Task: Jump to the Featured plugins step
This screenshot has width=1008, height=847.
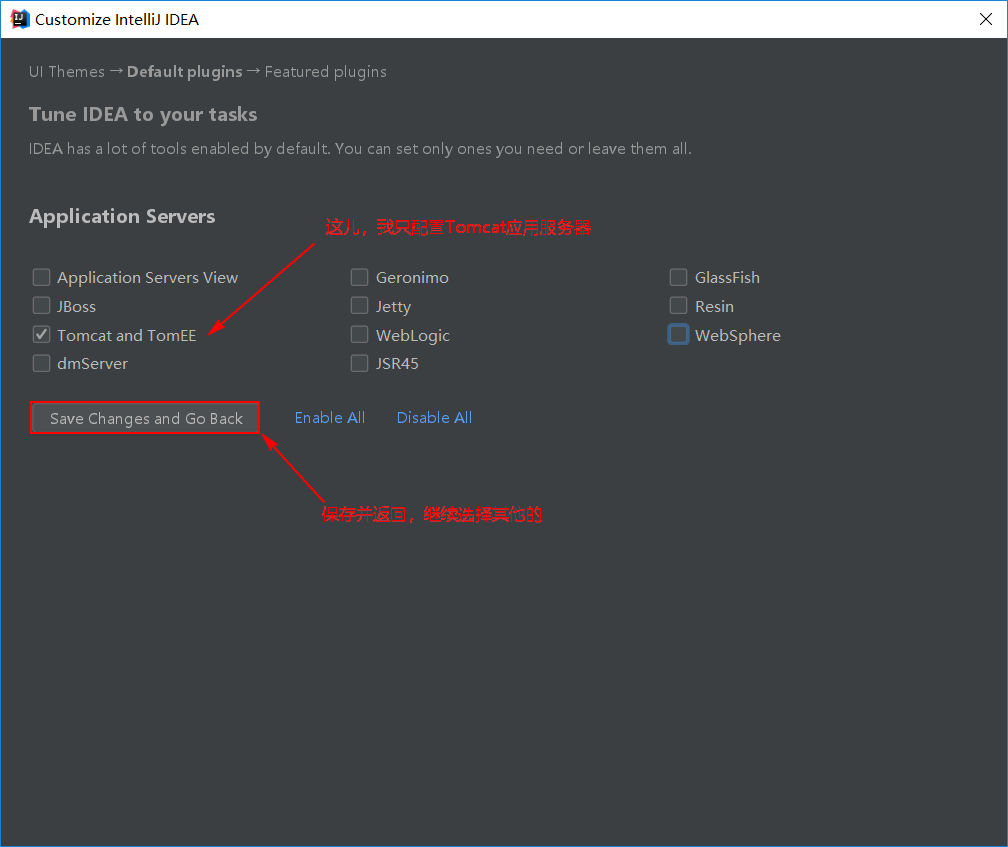Action: (326, 71)
